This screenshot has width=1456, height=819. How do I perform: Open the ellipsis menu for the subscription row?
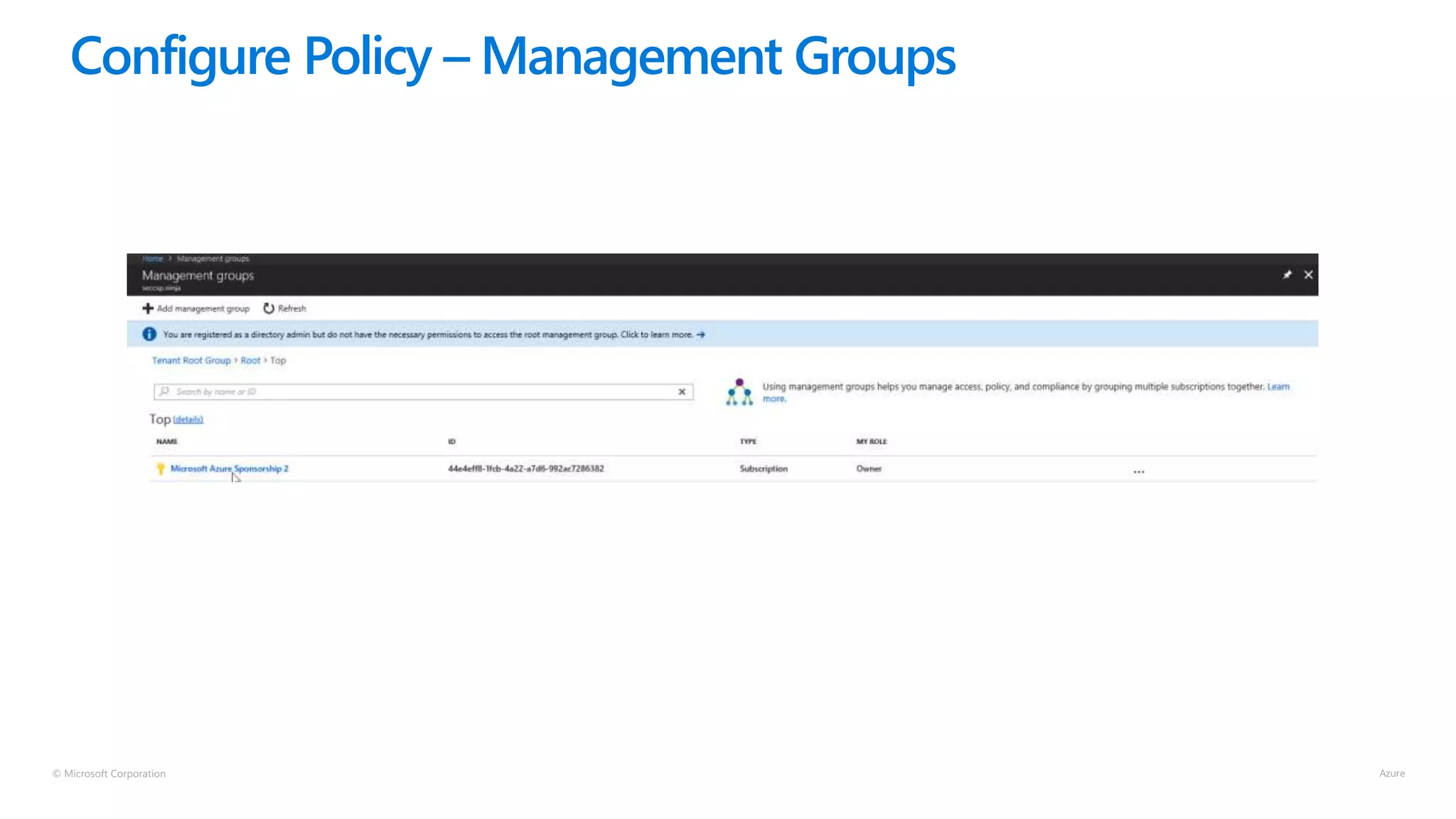(x=1139, y=471)
